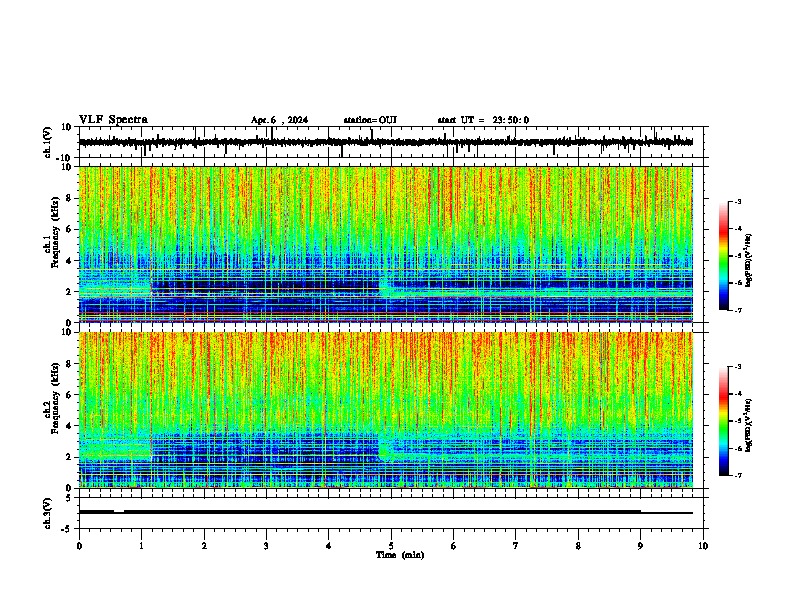Click time axis tick label "2"
The width and height of the screenshot is (792, 612).
tap(204, 546)
